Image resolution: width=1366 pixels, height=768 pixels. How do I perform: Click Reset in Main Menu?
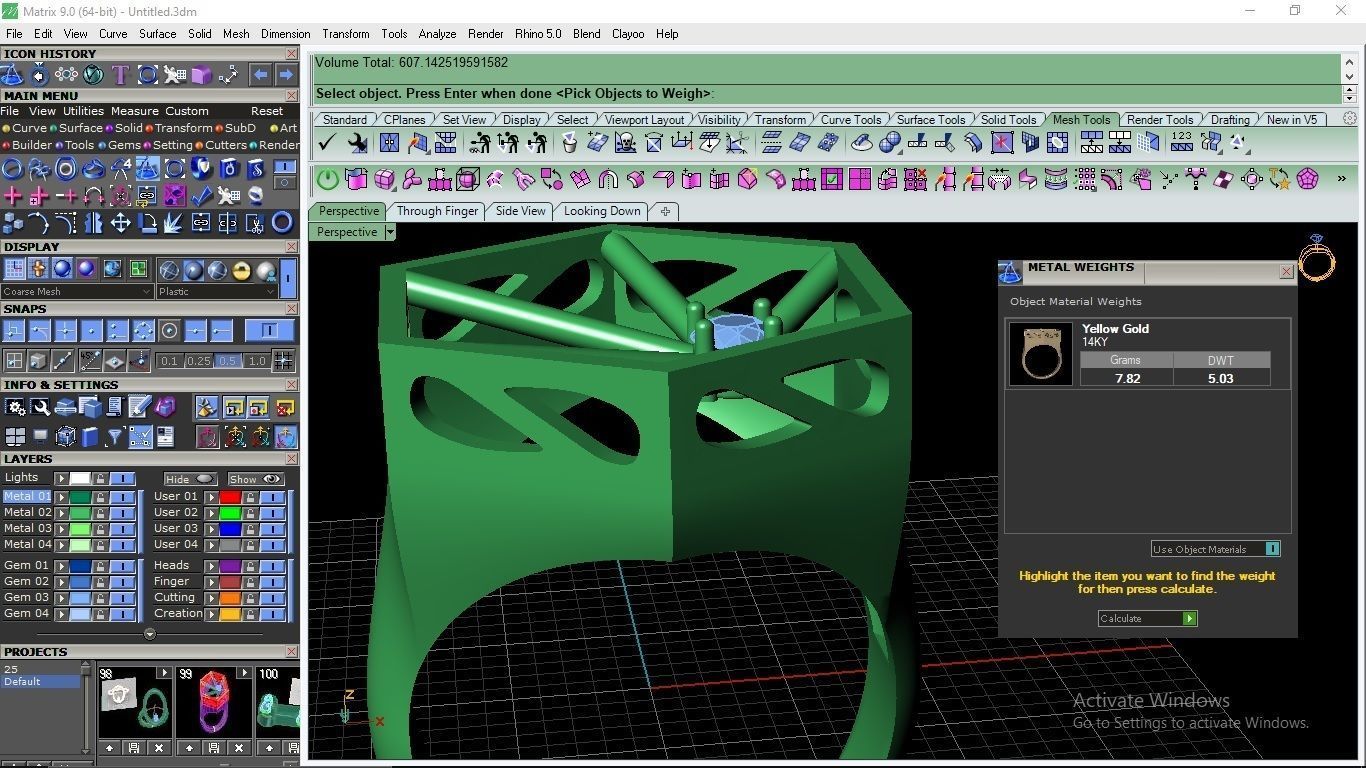(267, 111)
